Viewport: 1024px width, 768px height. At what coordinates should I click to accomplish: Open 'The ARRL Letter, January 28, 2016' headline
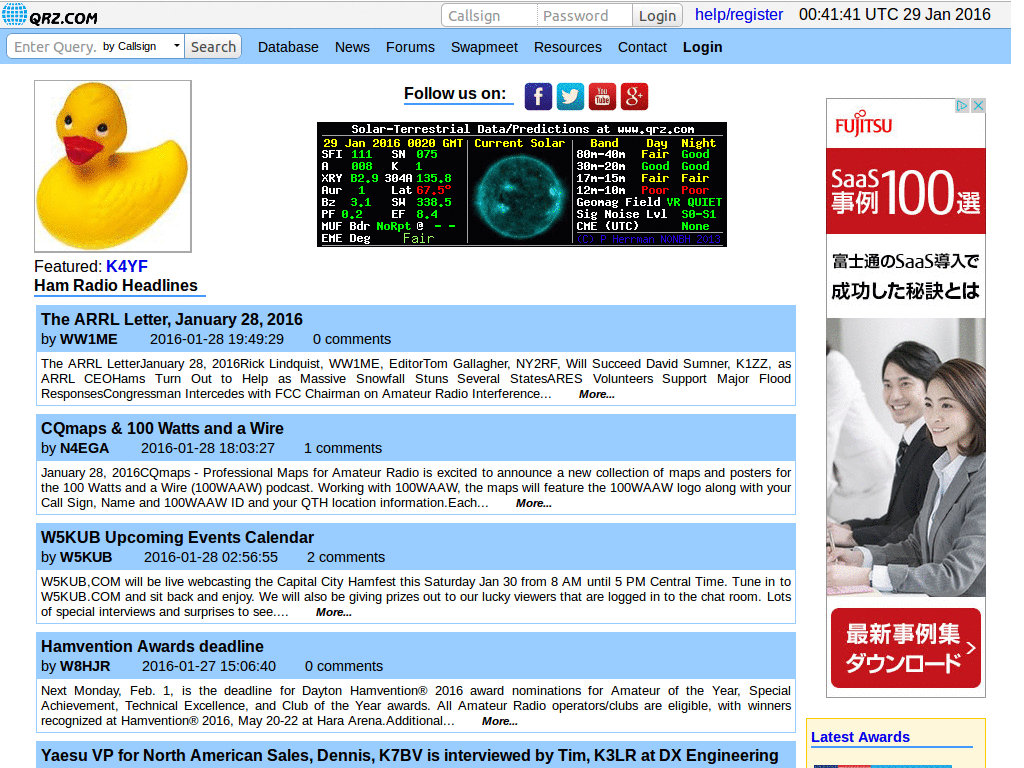click(172, 319)
